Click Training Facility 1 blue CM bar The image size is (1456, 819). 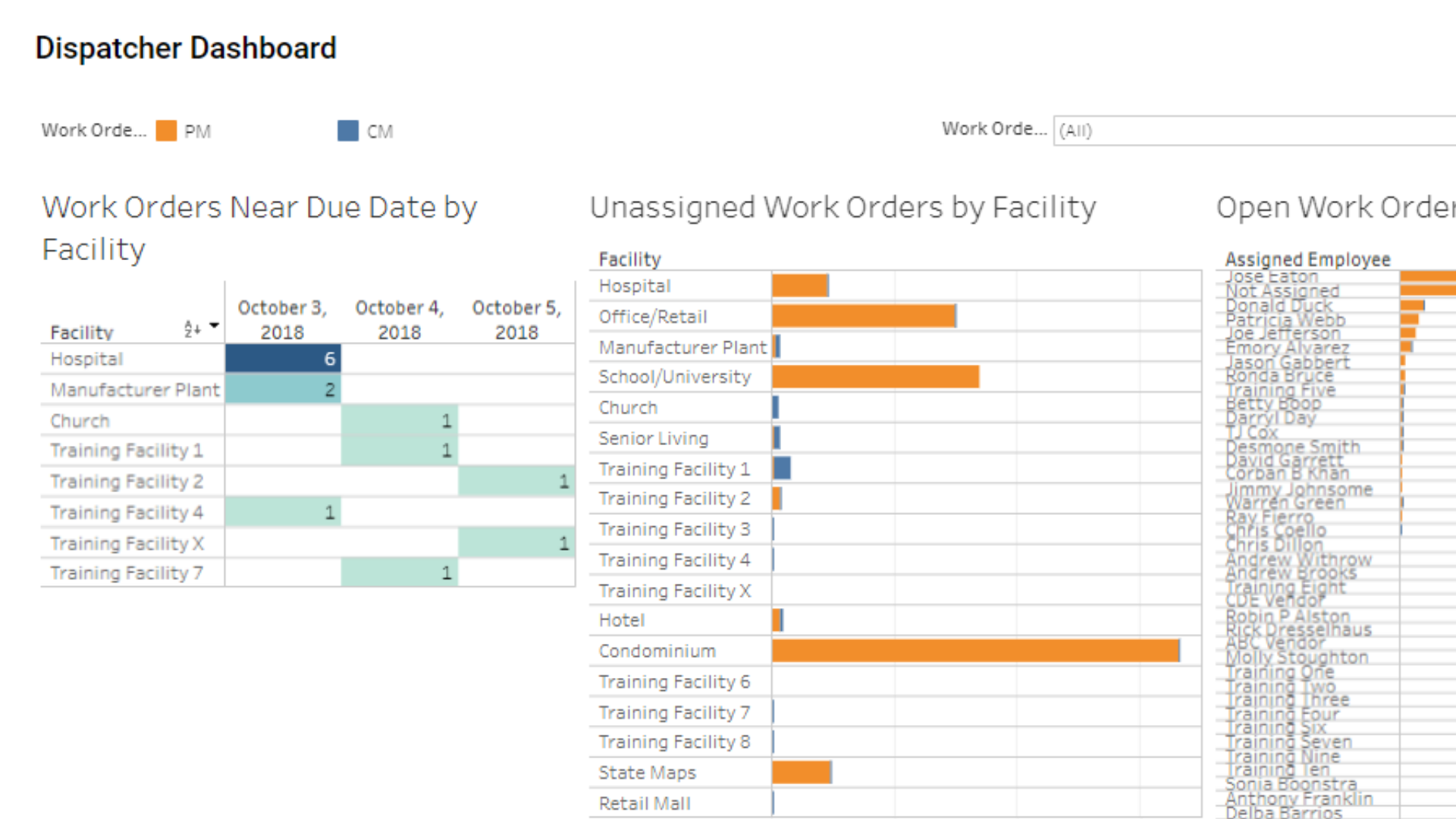[x=781, y=469]
